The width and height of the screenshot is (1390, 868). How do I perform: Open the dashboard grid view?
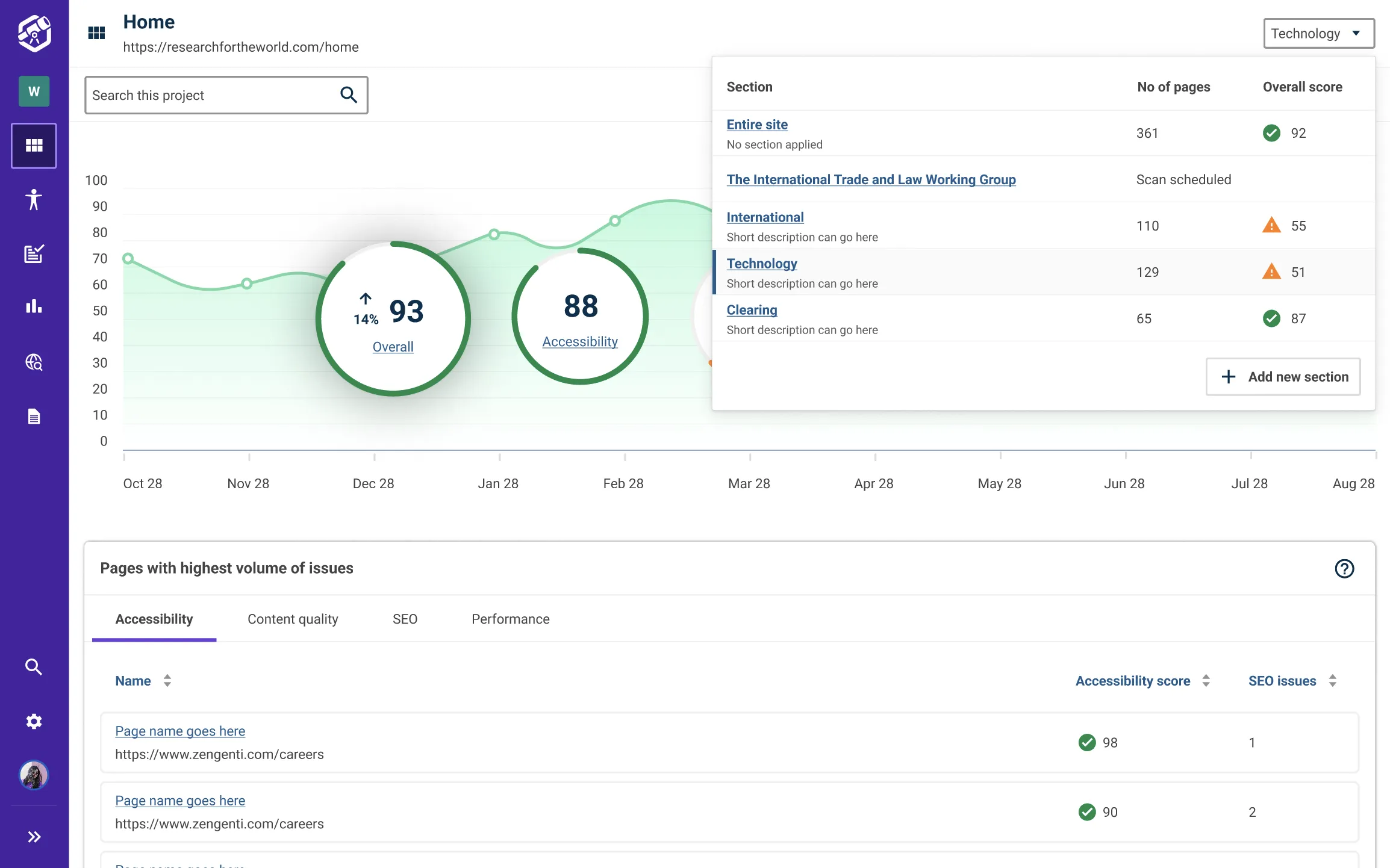(x=34, y=145)
